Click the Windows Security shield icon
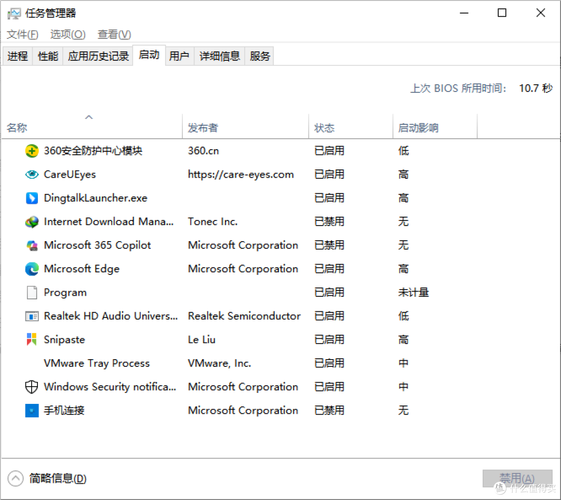561x500 pixels. (31, 387)
